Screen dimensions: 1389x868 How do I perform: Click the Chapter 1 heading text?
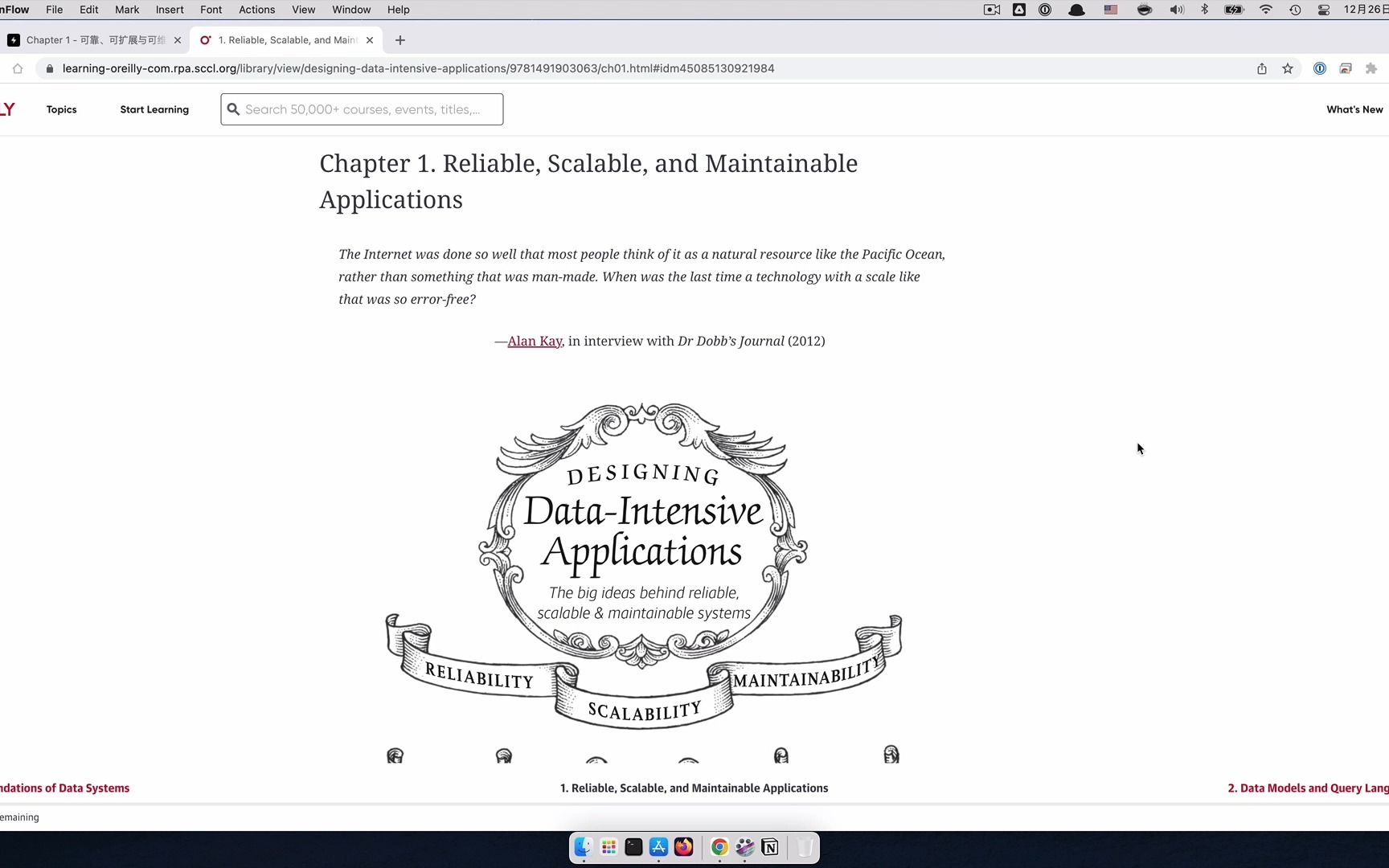point(588,182)
